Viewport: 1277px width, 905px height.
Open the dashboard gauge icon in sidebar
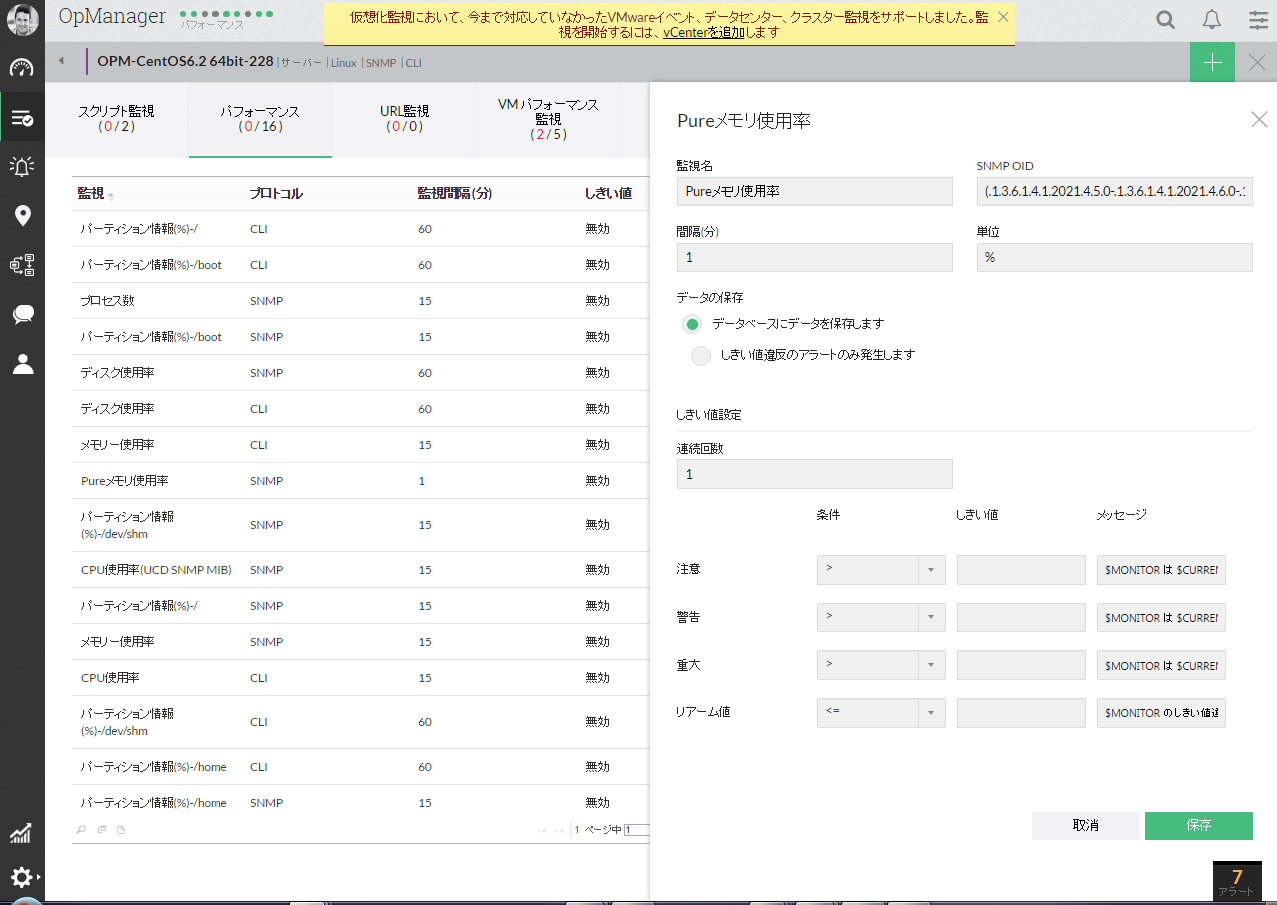(x=22, y=68)
